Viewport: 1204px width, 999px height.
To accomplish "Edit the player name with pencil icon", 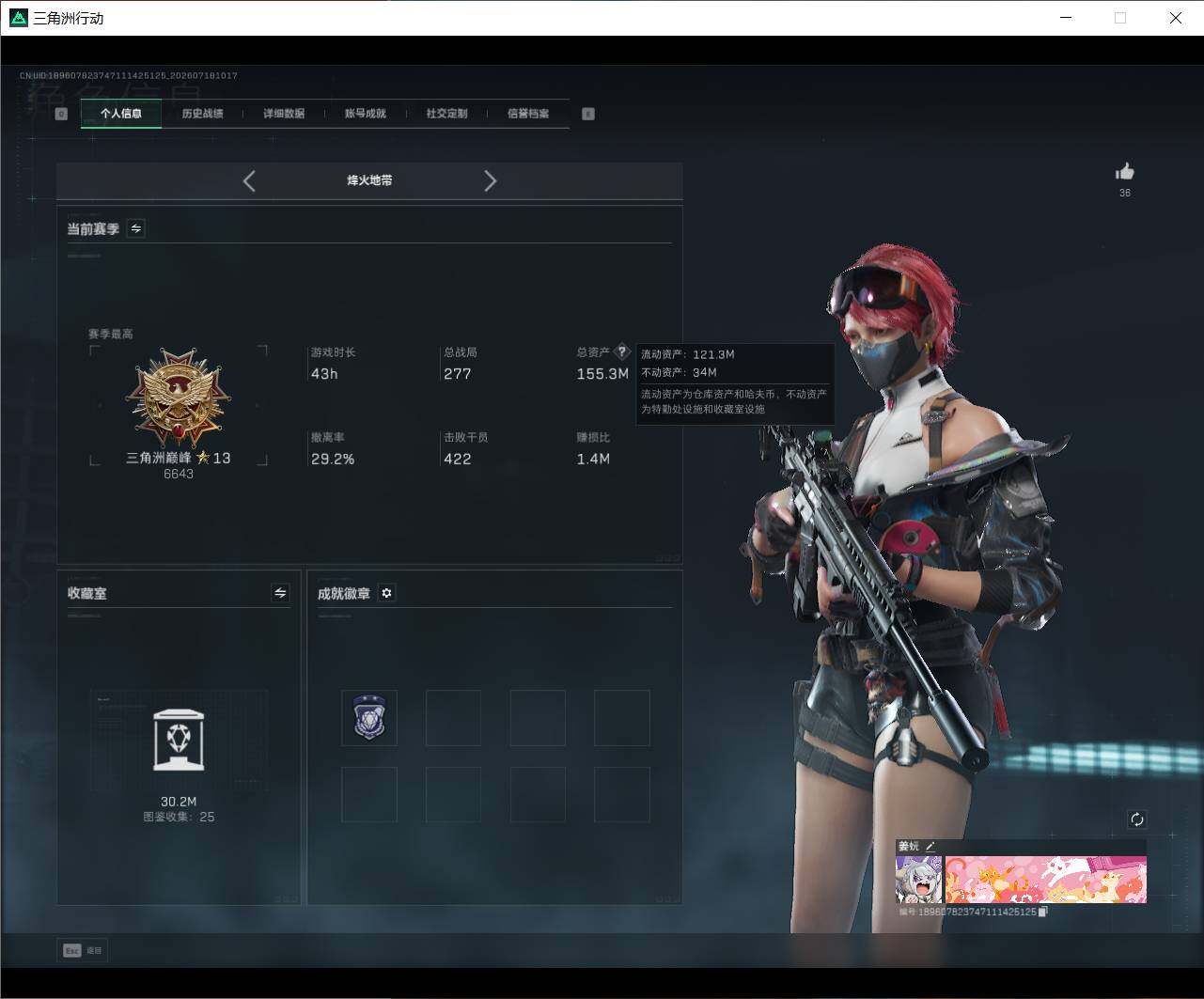I will point(930,846).
